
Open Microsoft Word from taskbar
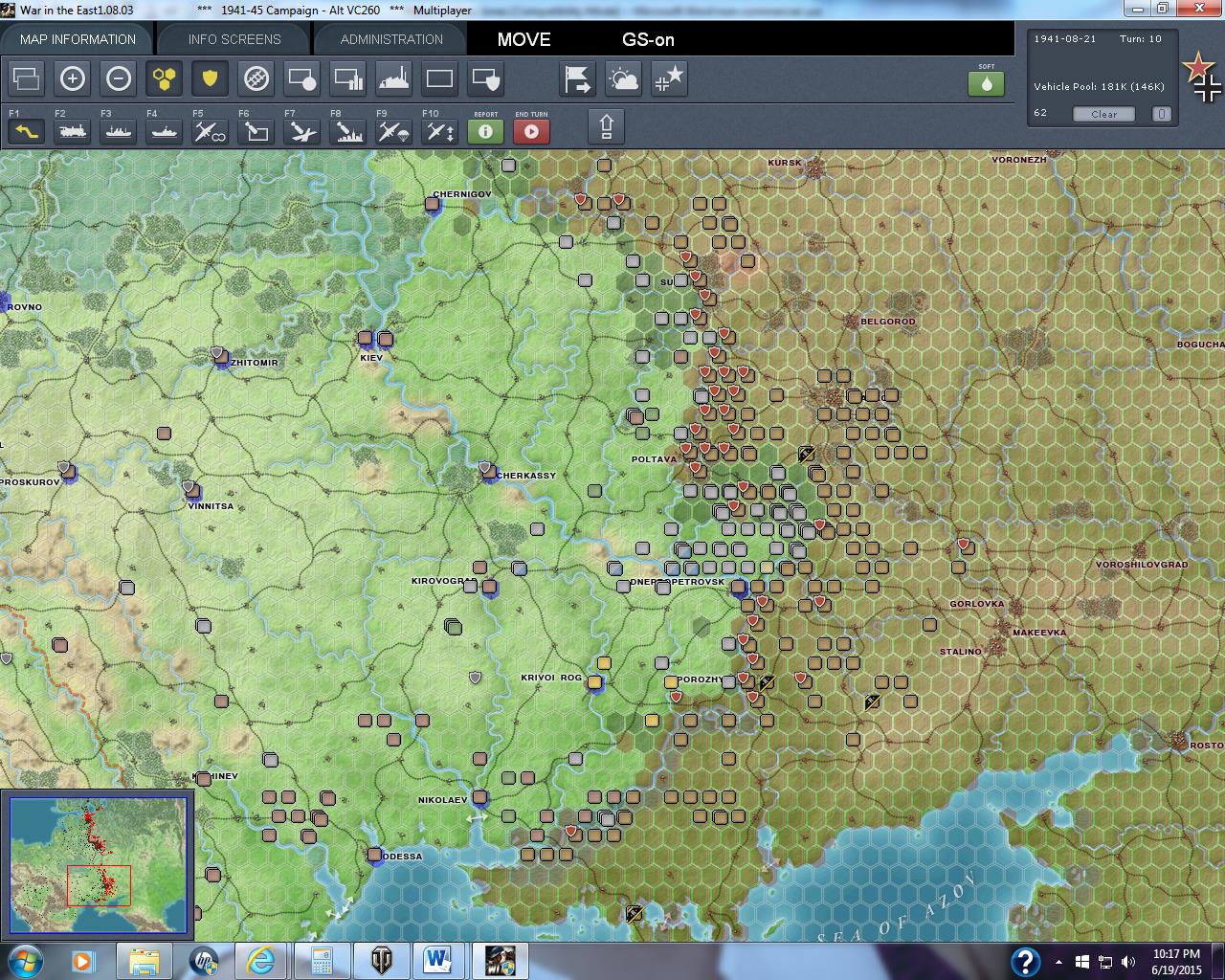click(x=438, y=961)
